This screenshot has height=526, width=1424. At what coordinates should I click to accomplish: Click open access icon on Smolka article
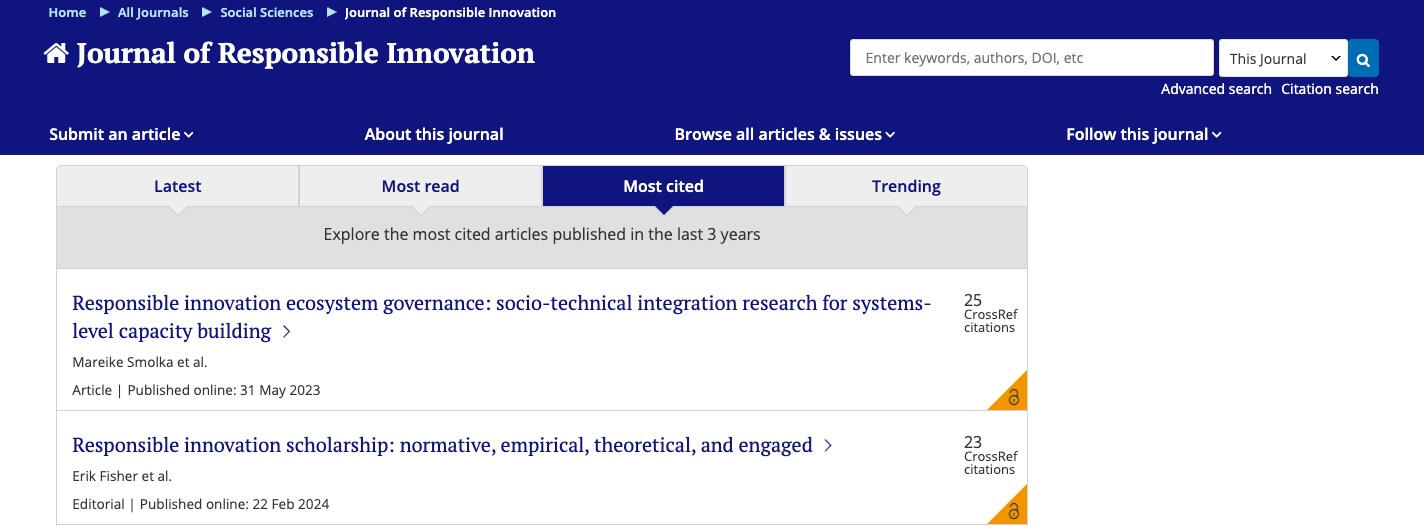click(x=1012, y=397)
